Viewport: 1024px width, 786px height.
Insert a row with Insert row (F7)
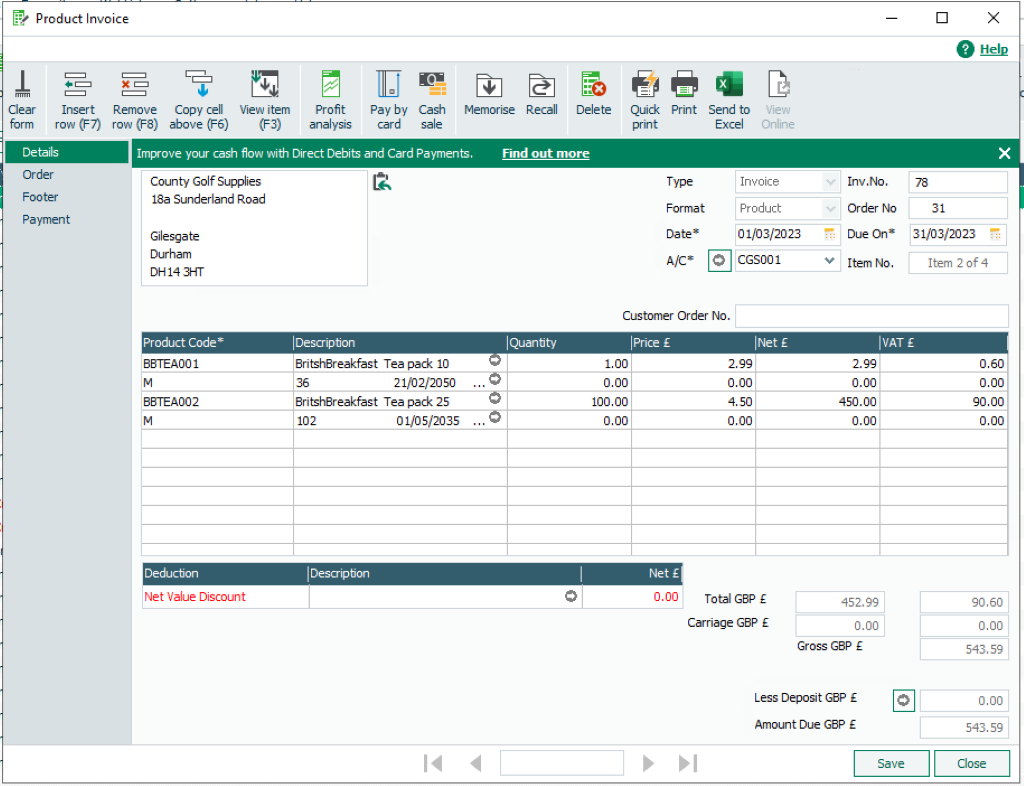point(78,100)
